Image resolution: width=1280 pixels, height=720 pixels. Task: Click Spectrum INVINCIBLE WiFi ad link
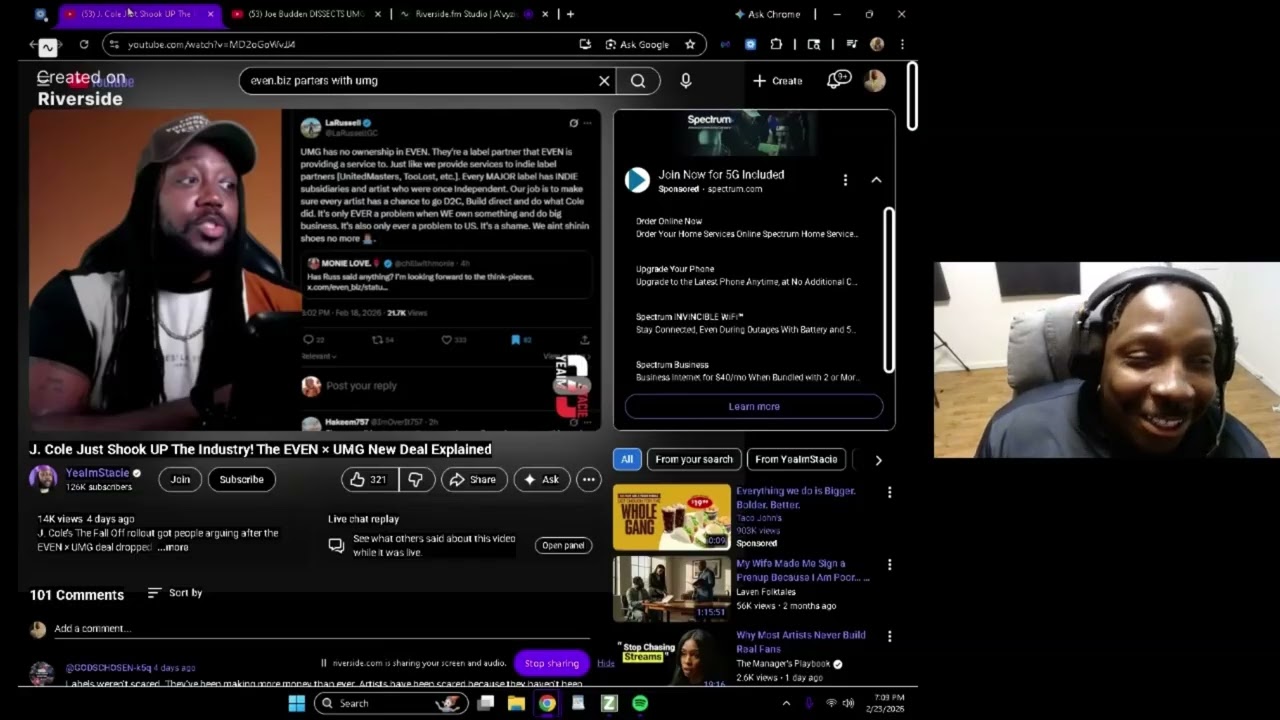click(690, 317)
